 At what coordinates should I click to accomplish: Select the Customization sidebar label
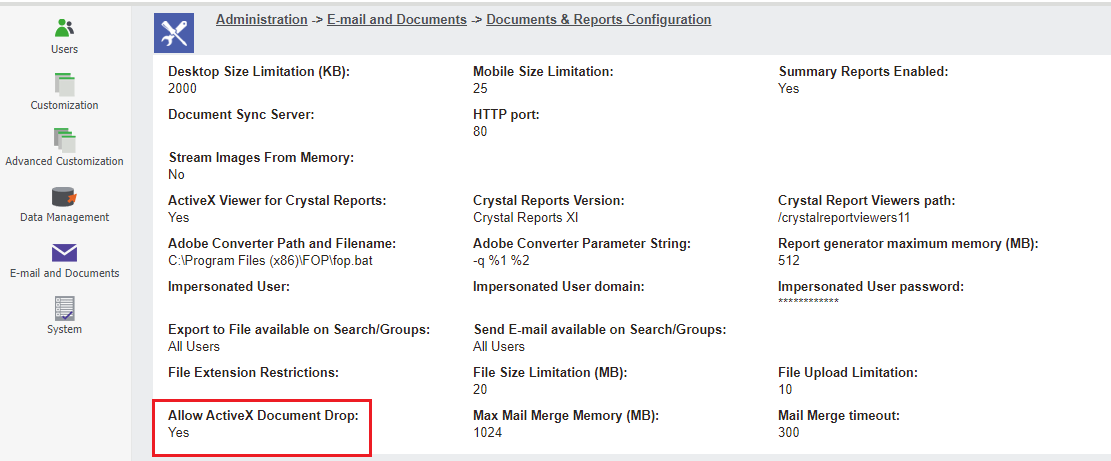click(x=64, y=105)
